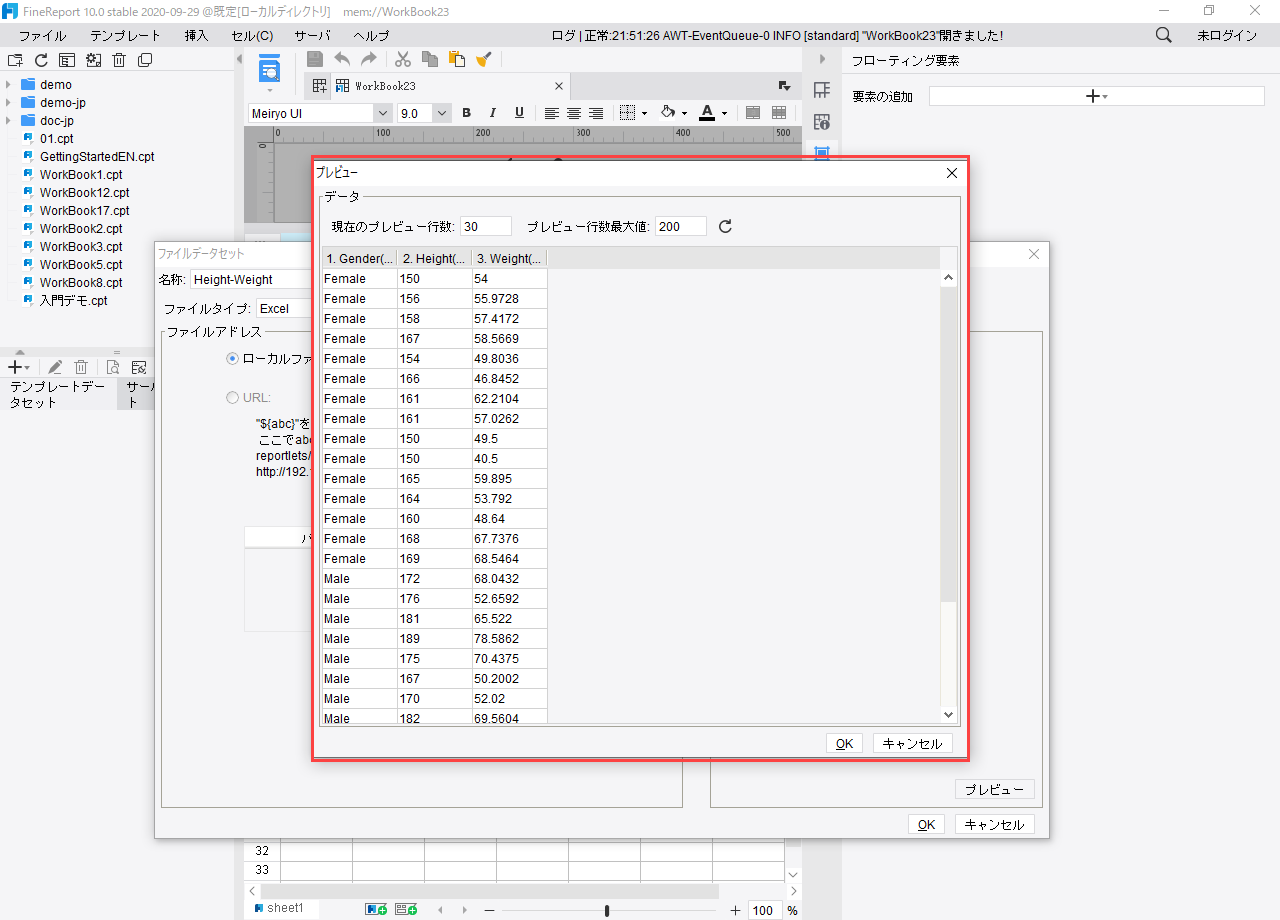Expand the demo-jp folder

(x=9, y=103)
